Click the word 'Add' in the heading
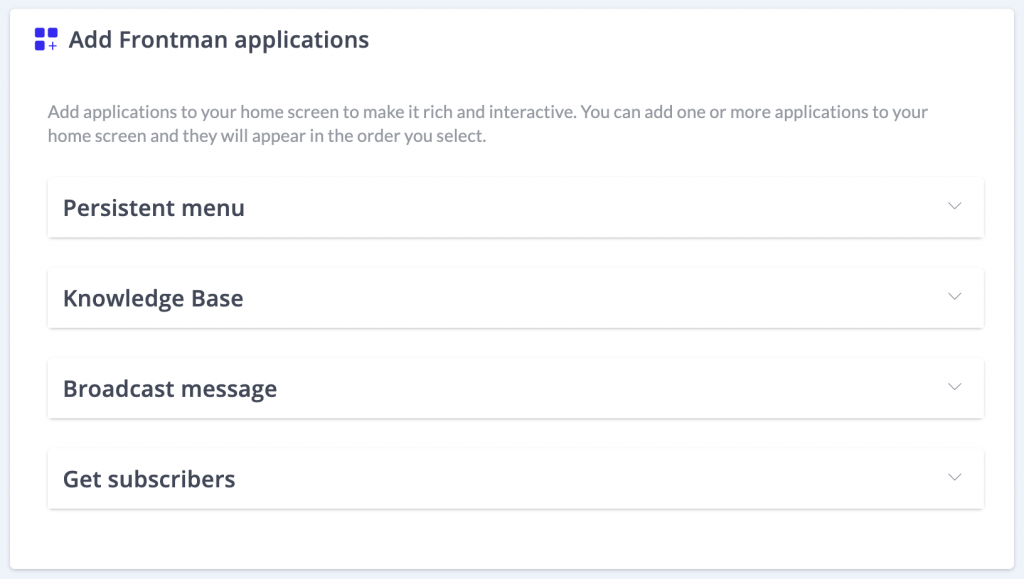The image size is (1024, 579). tap(91, 40)
